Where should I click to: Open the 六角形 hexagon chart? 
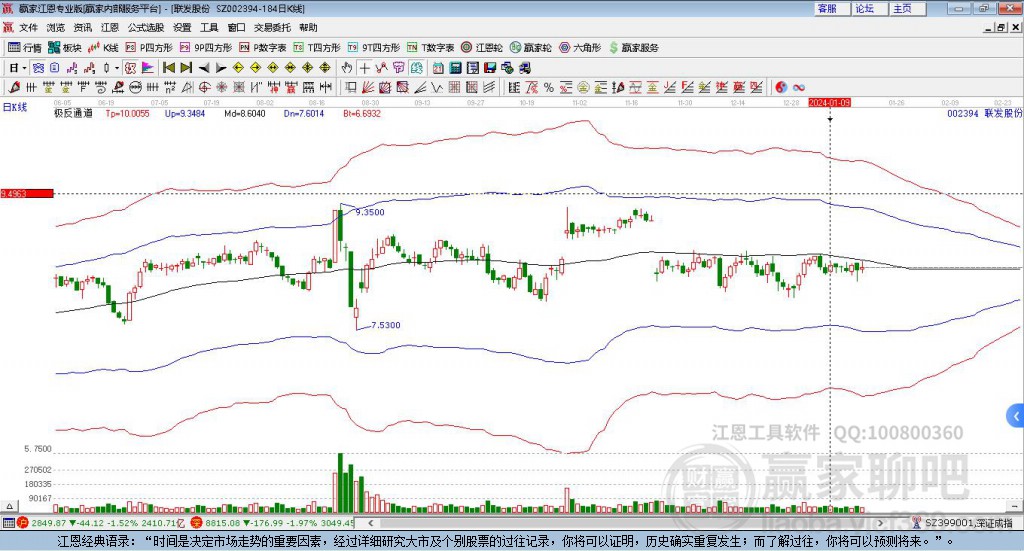click(x=580, y=48)
